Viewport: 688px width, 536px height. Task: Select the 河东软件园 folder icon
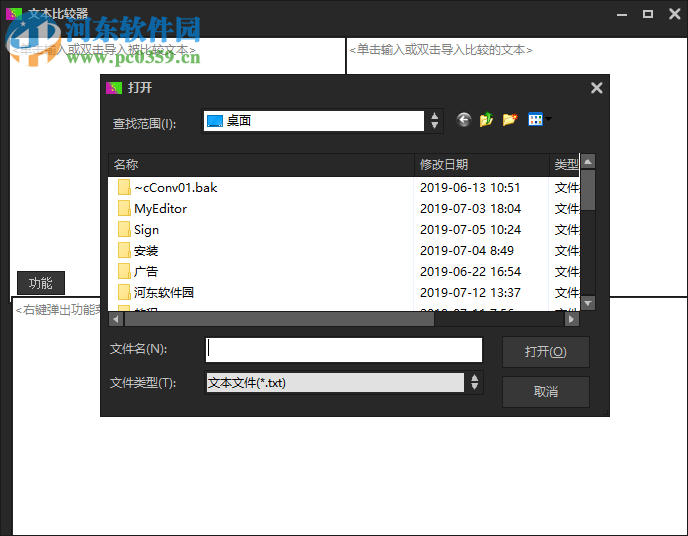point(124,293)
